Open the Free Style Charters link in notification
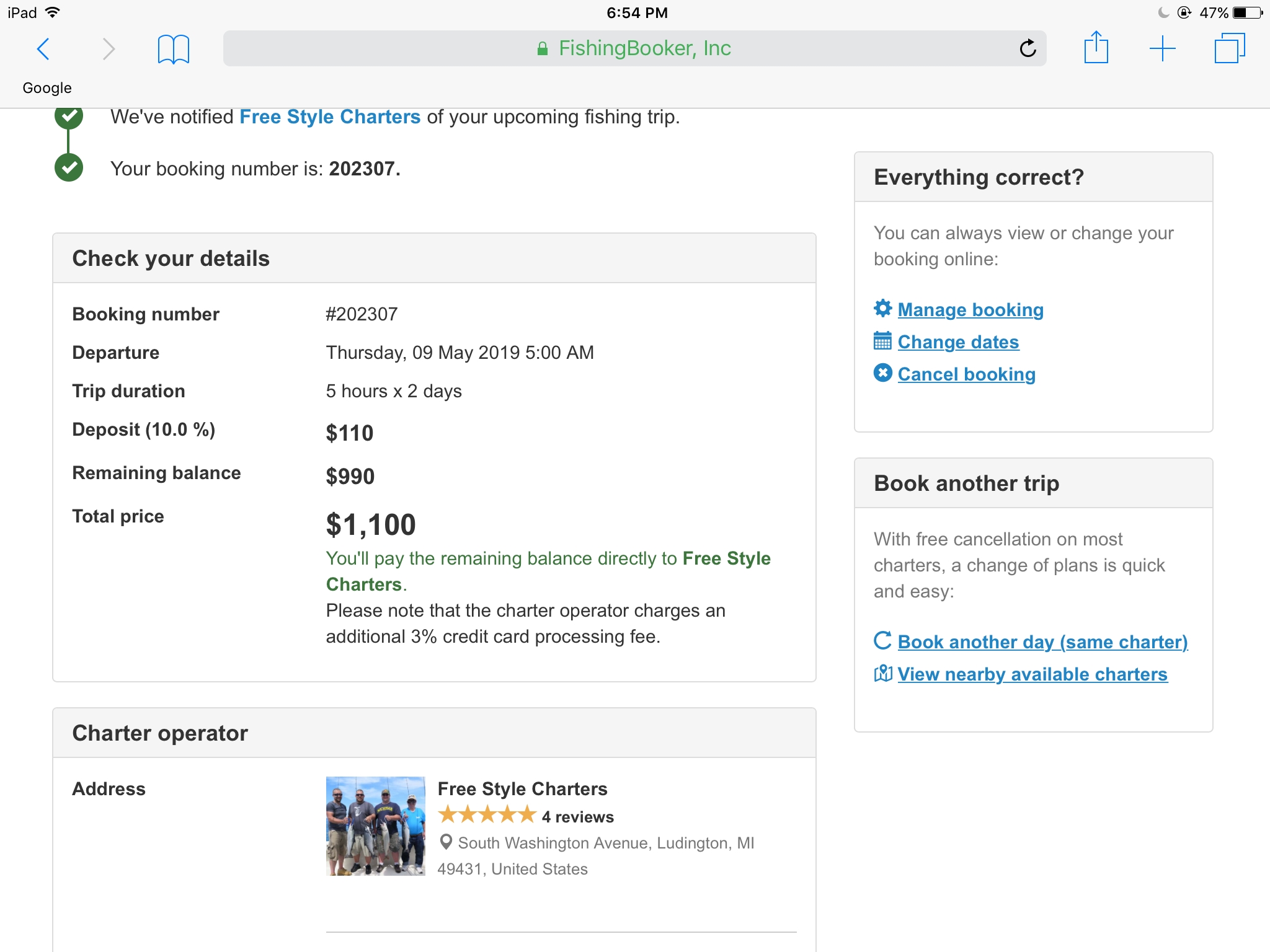 point(330,117)
